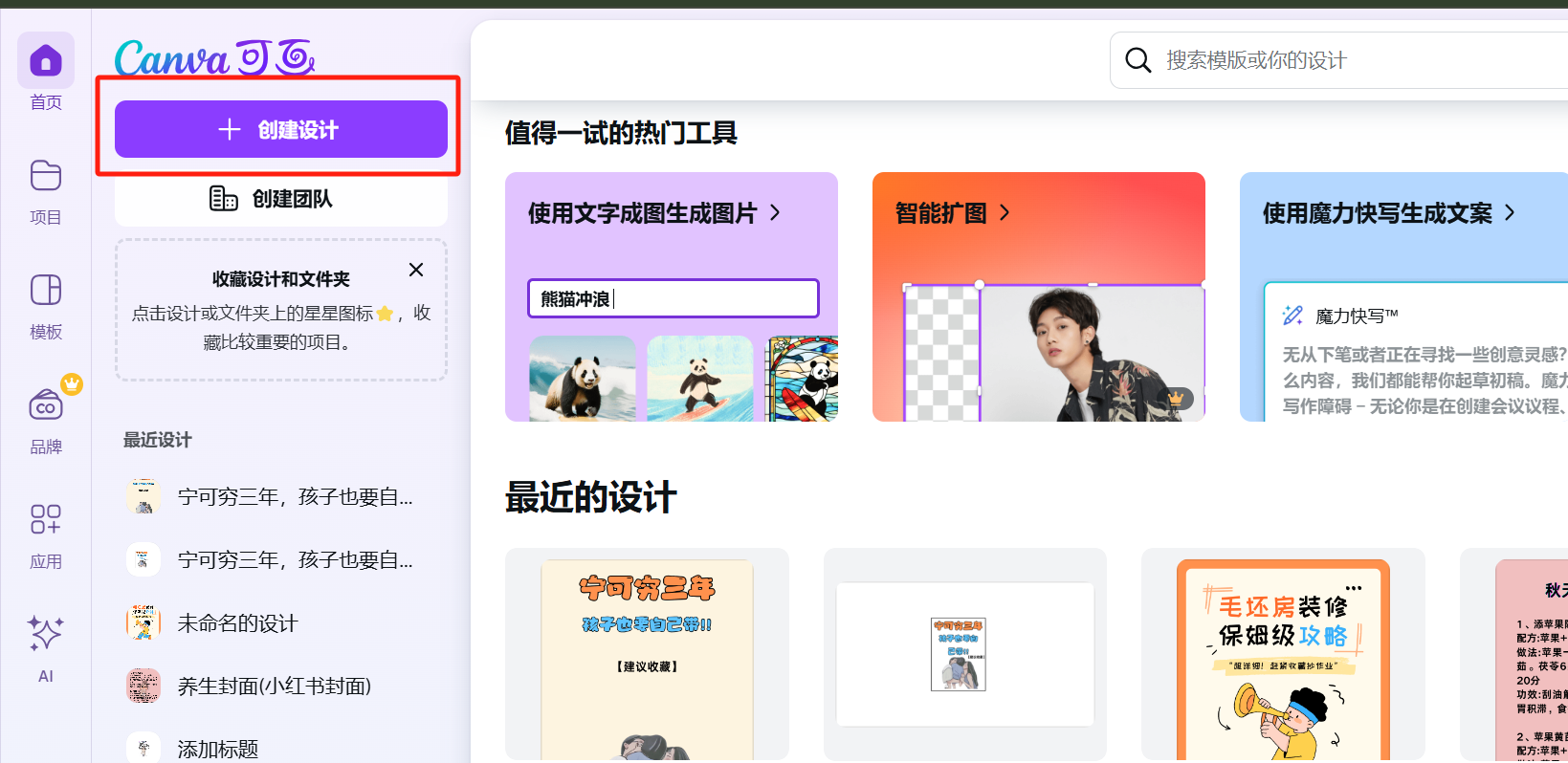This screenshot has height=763, width=1568.
Task: Open the AI sparkle icon in sidebar
Action: [46, 633]
